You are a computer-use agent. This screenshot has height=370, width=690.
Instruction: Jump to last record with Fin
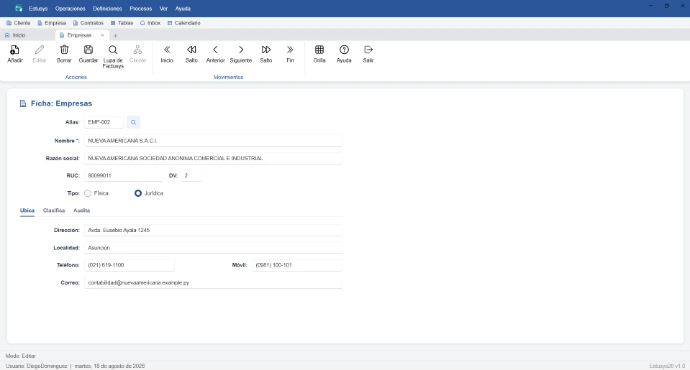pyautogui.click(x=290, y=50)
